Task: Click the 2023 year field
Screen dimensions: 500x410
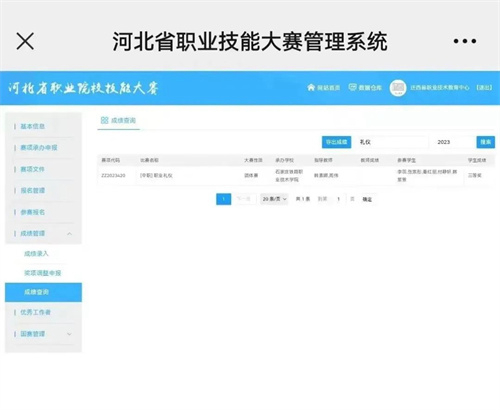Action: pyautogui.click(x=453, y=142)
